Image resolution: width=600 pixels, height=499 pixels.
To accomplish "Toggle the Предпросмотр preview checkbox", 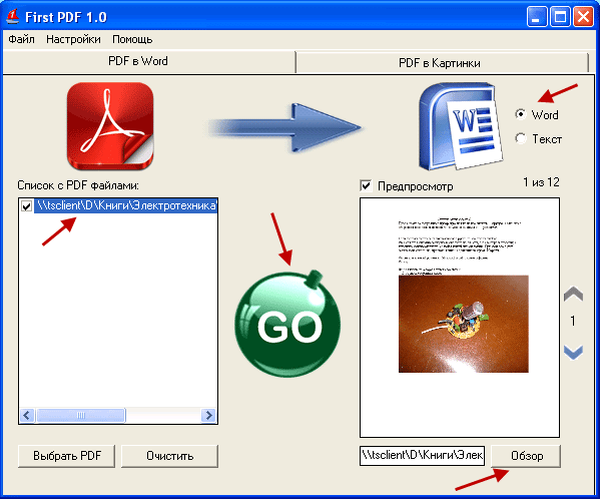I will (x=366, y=186).
